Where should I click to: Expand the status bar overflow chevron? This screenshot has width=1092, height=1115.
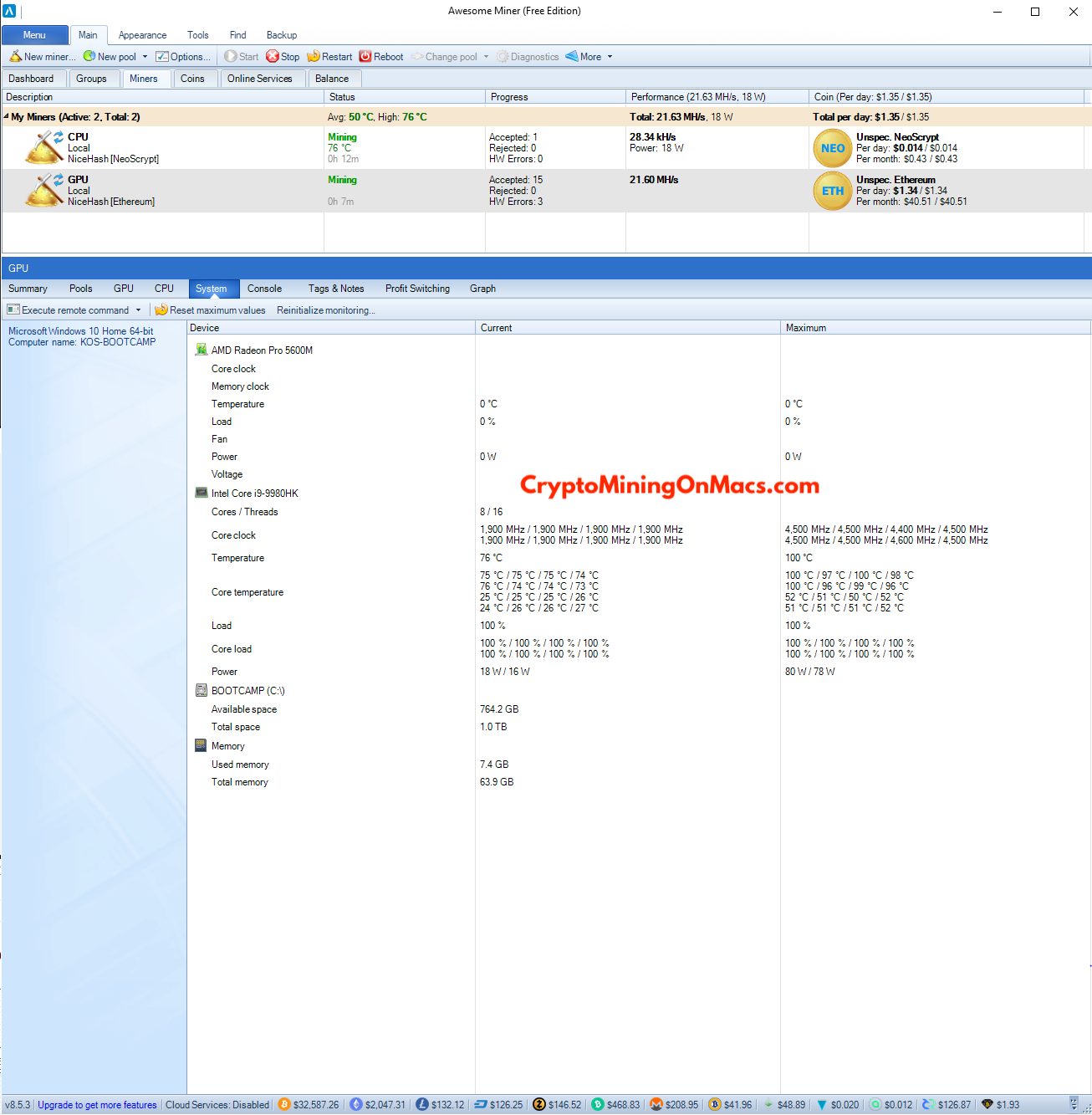(x=1074, y=1104)
